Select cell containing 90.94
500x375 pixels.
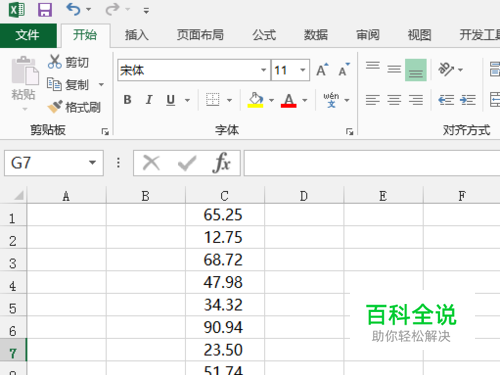click(225, 327)
